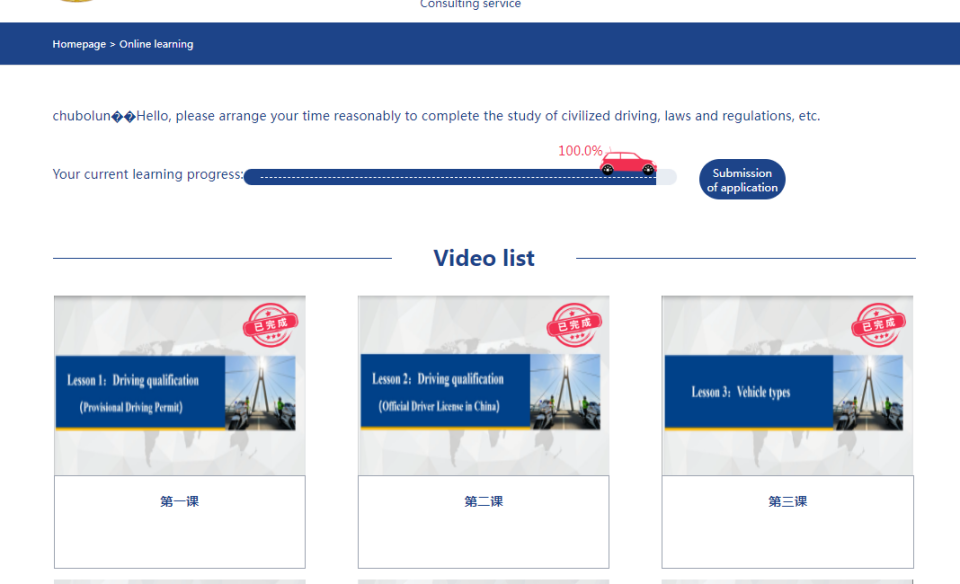
Task: Select the 第一课 lesson title
Action: click(x=179, y=501)
